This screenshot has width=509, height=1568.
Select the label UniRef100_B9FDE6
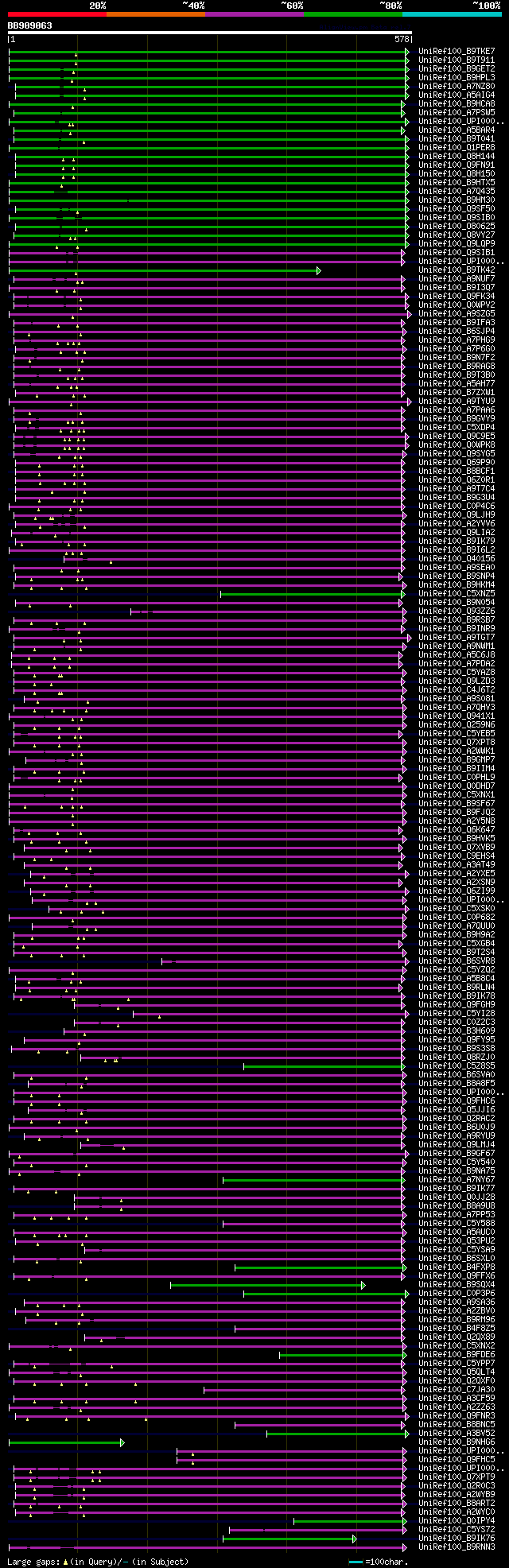click(457, 1354)
